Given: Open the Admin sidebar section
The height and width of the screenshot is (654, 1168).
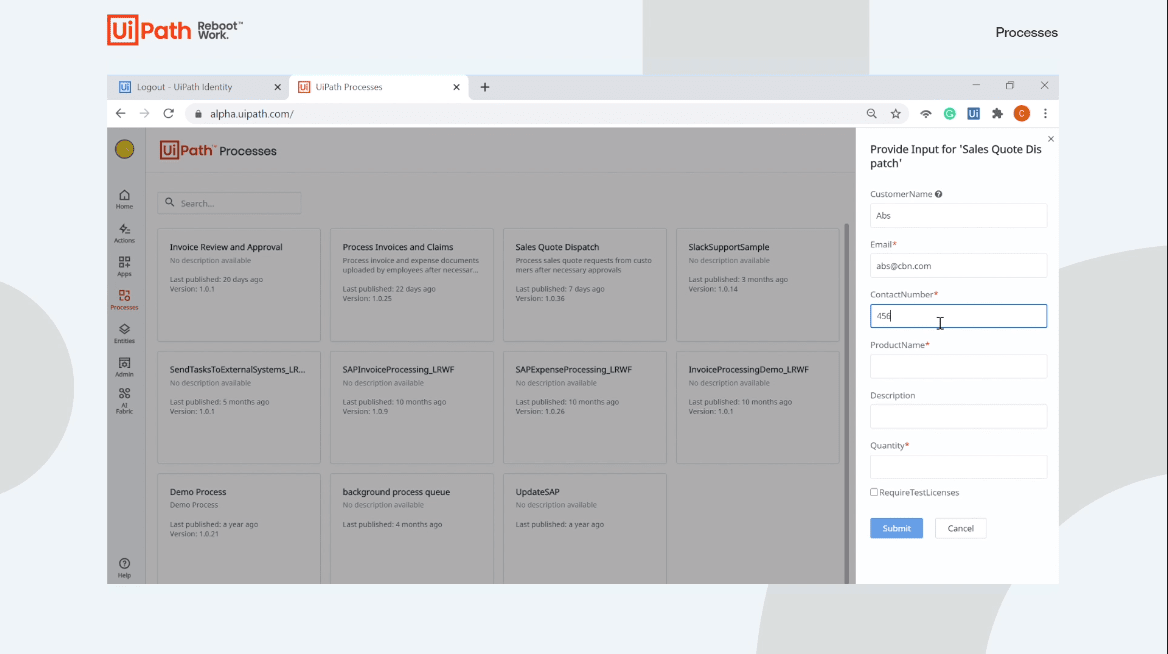Looking at the screenshot, I should [124, 366].
